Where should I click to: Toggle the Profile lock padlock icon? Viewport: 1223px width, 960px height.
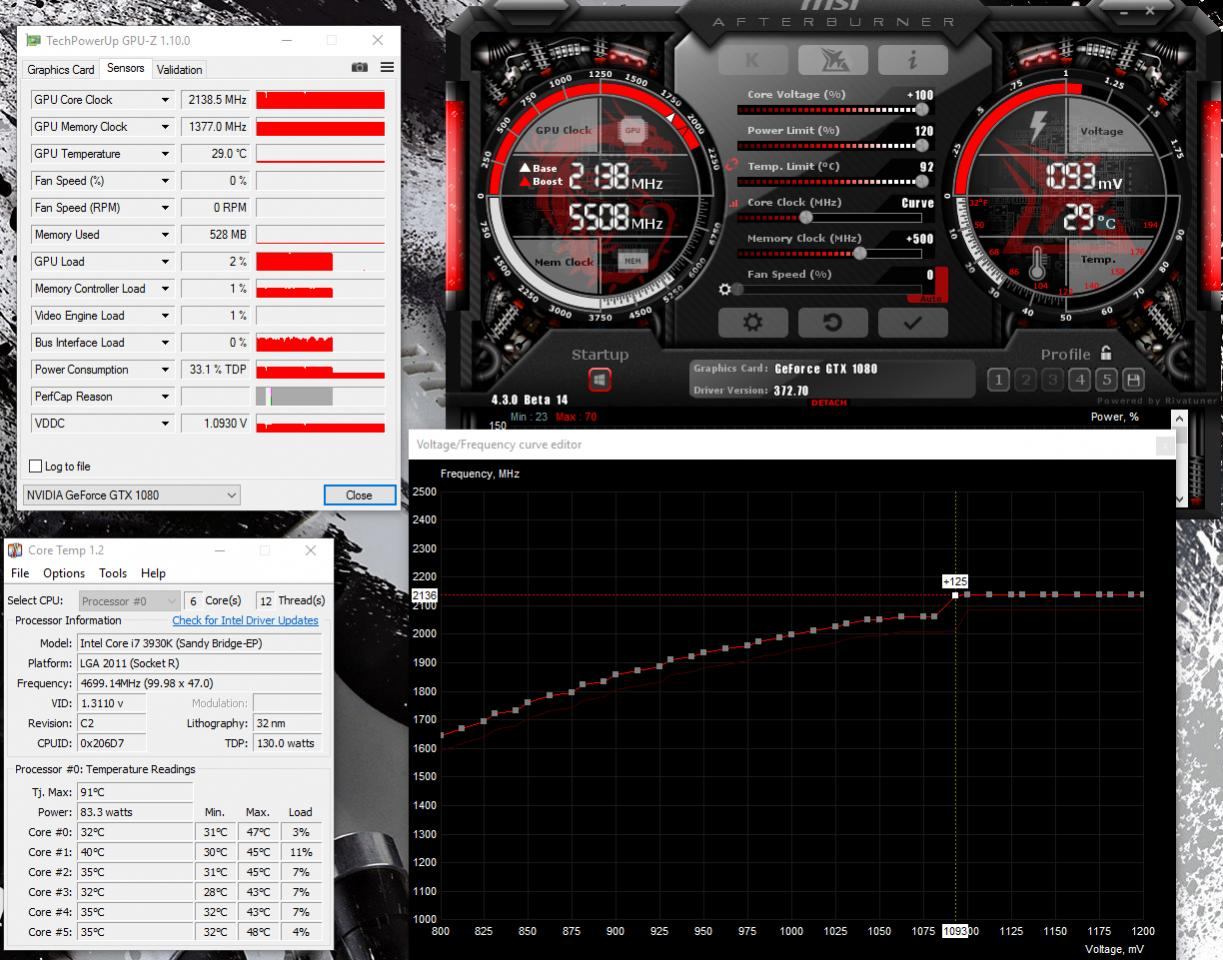click(1106, 353)
